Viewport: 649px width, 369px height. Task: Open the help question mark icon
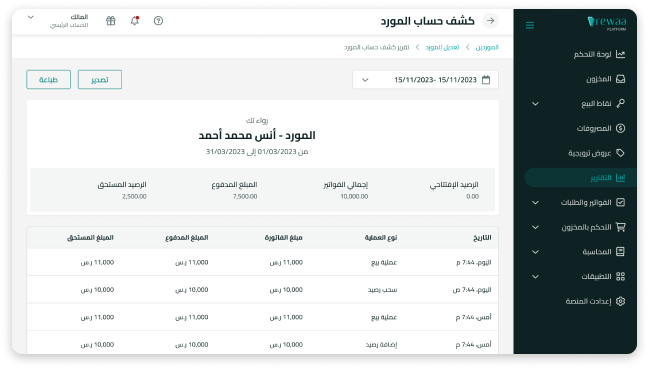pyautogui.click(x=158, y=21)
